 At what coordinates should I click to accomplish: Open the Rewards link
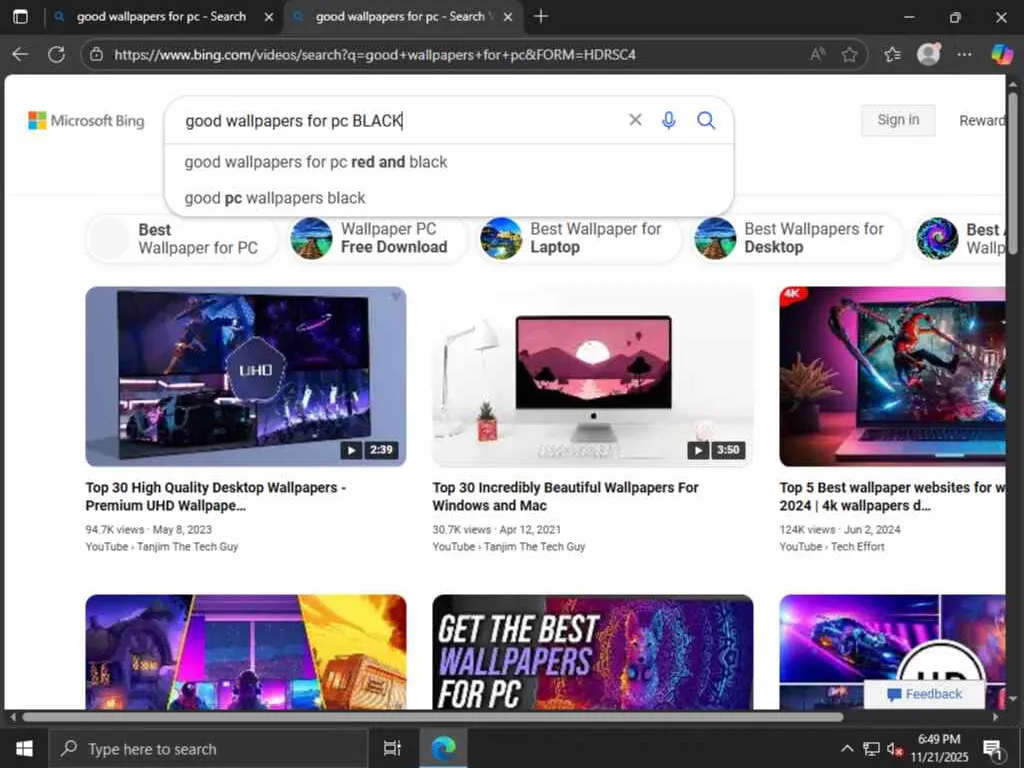(x=982, y=121)
